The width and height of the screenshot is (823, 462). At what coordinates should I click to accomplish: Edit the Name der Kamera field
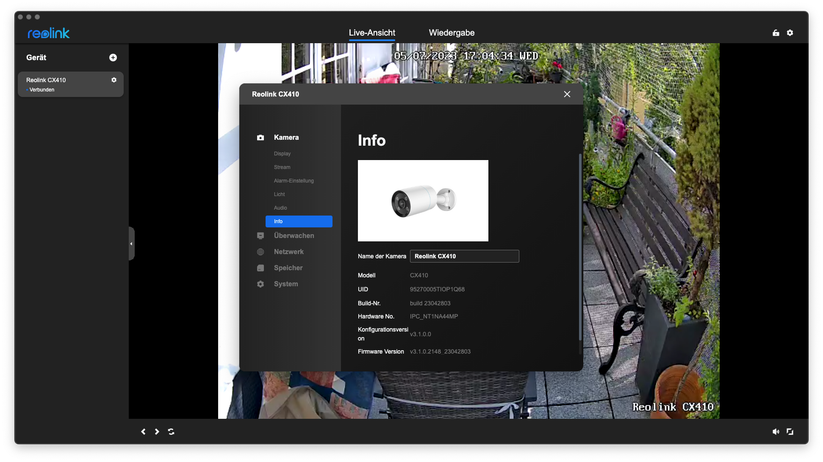465,256
